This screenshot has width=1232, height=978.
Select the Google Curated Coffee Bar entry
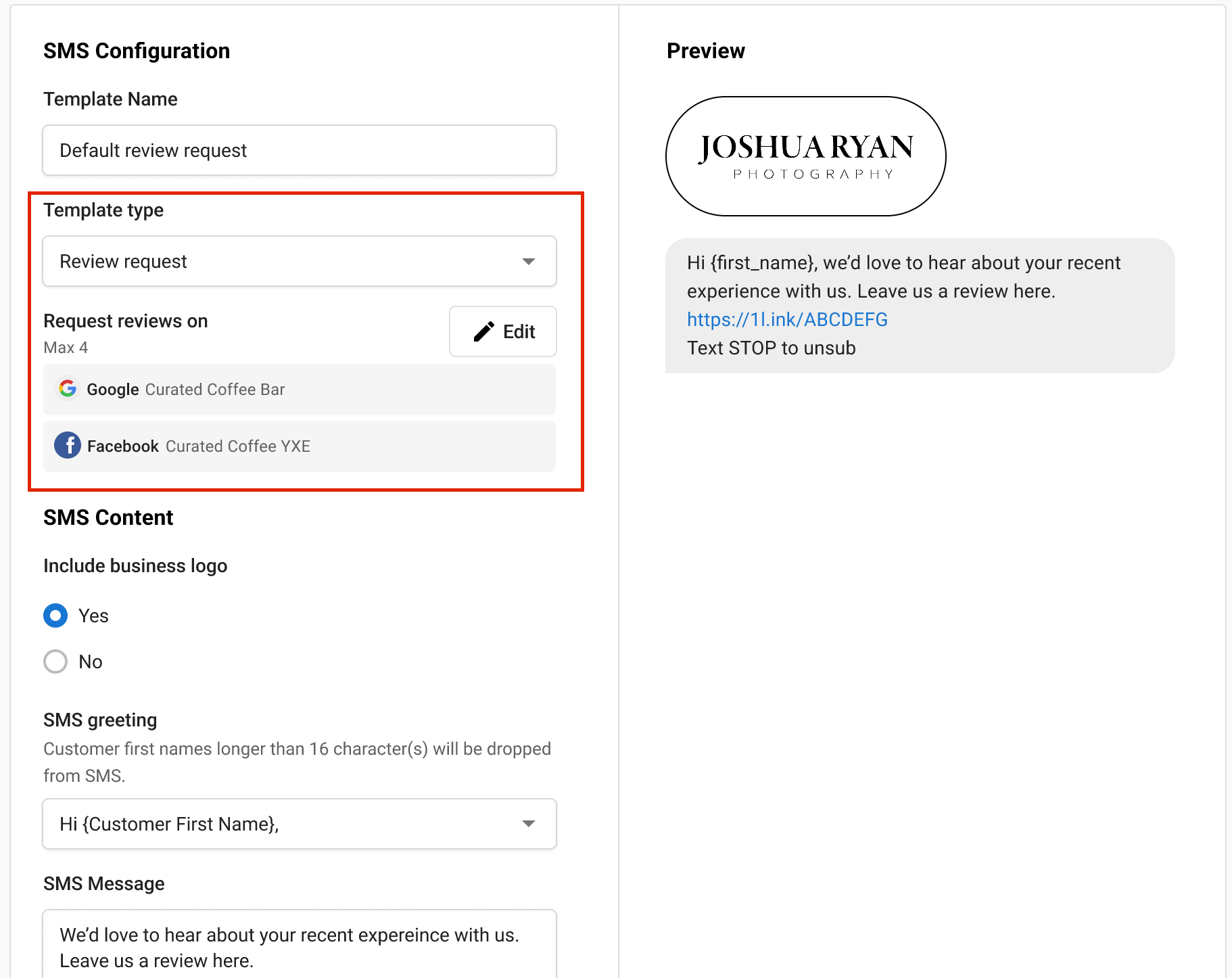(x=299, y=390)
